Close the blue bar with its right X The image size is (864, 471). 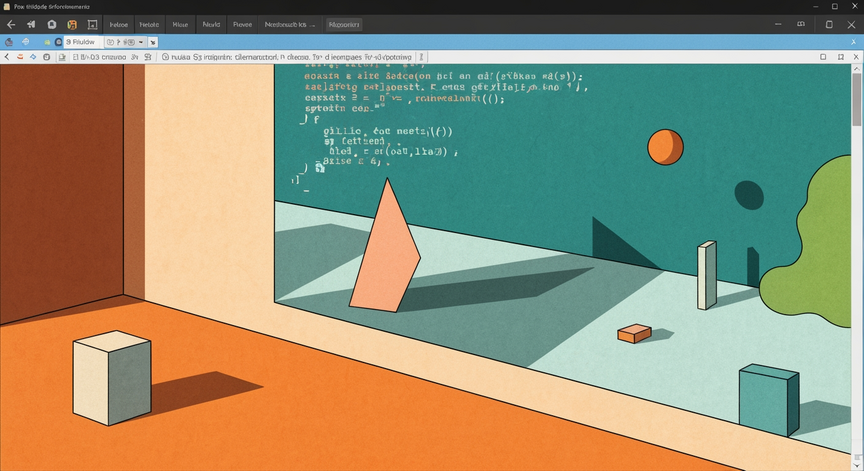click(854, 42)
